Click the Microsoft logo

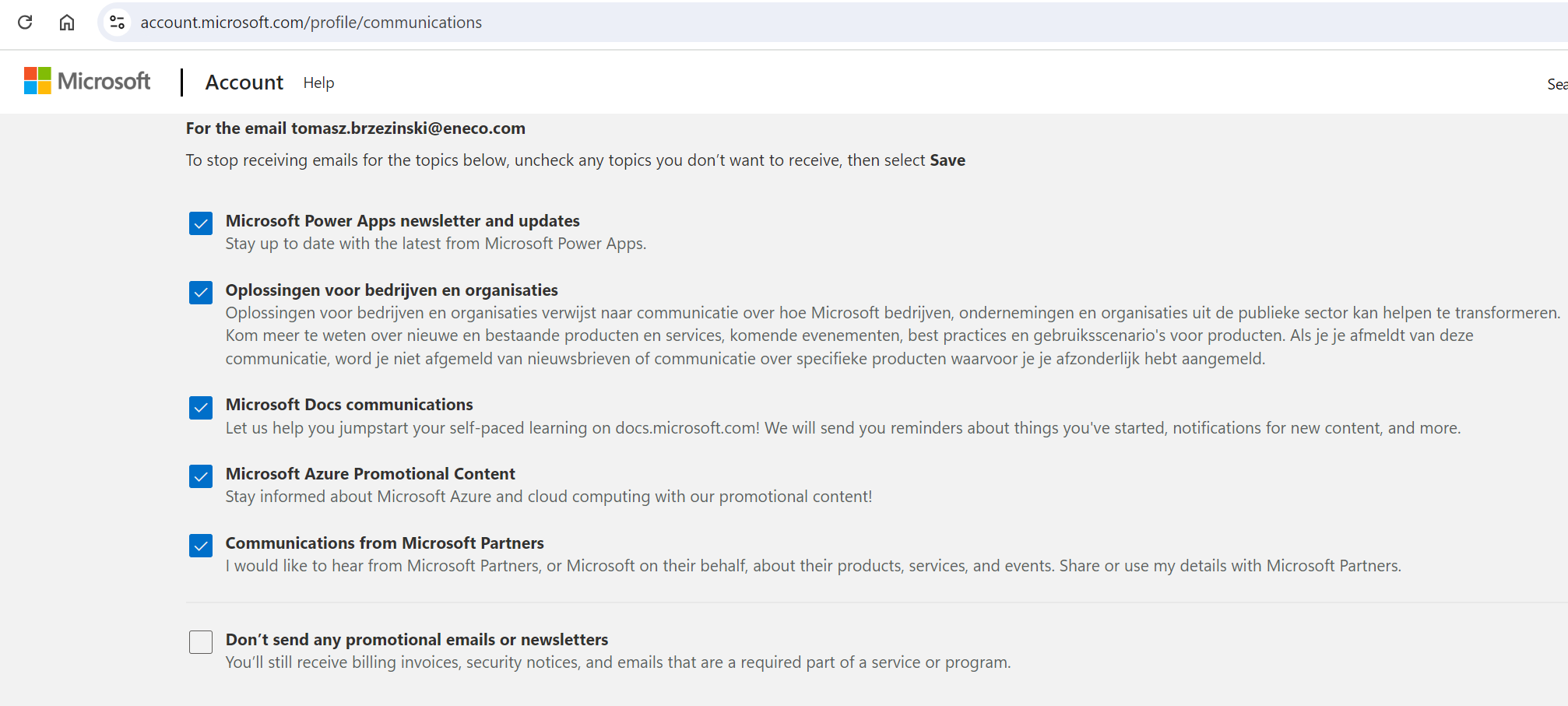[x=87, y=81]
